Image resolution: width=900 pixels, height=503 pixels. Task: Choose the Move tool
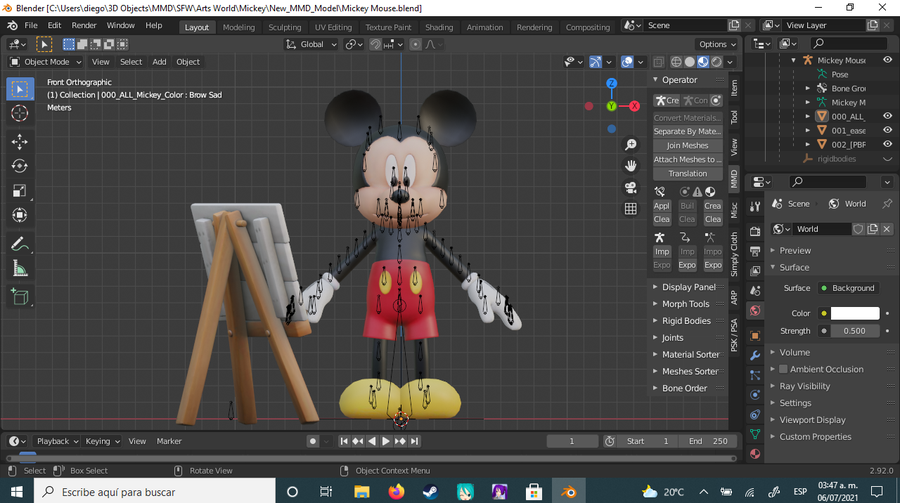[20, 142]
